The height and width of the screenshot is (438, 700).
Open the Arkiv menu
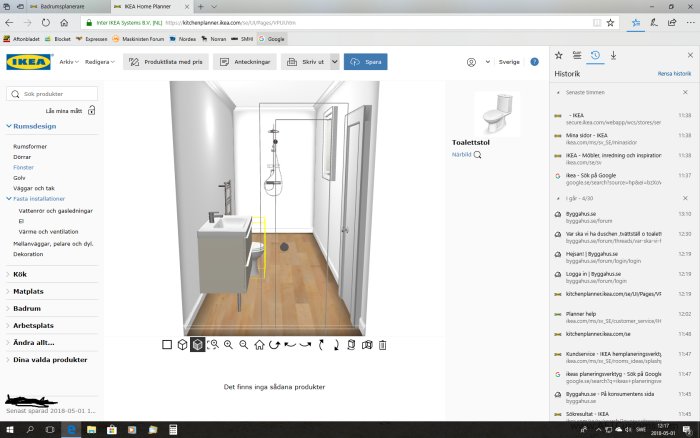pos(69,62)
